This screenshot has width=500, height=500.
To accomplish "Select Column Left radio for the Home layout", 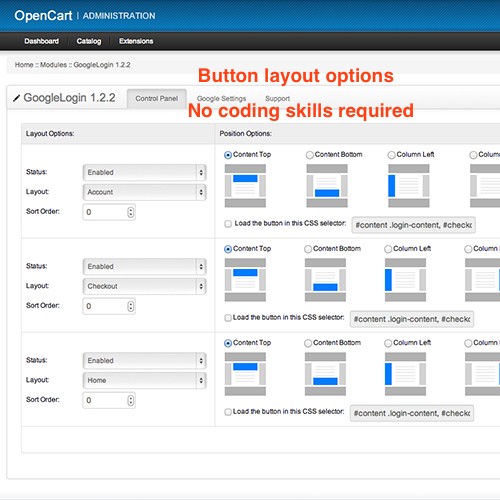I will click(388, 343).
